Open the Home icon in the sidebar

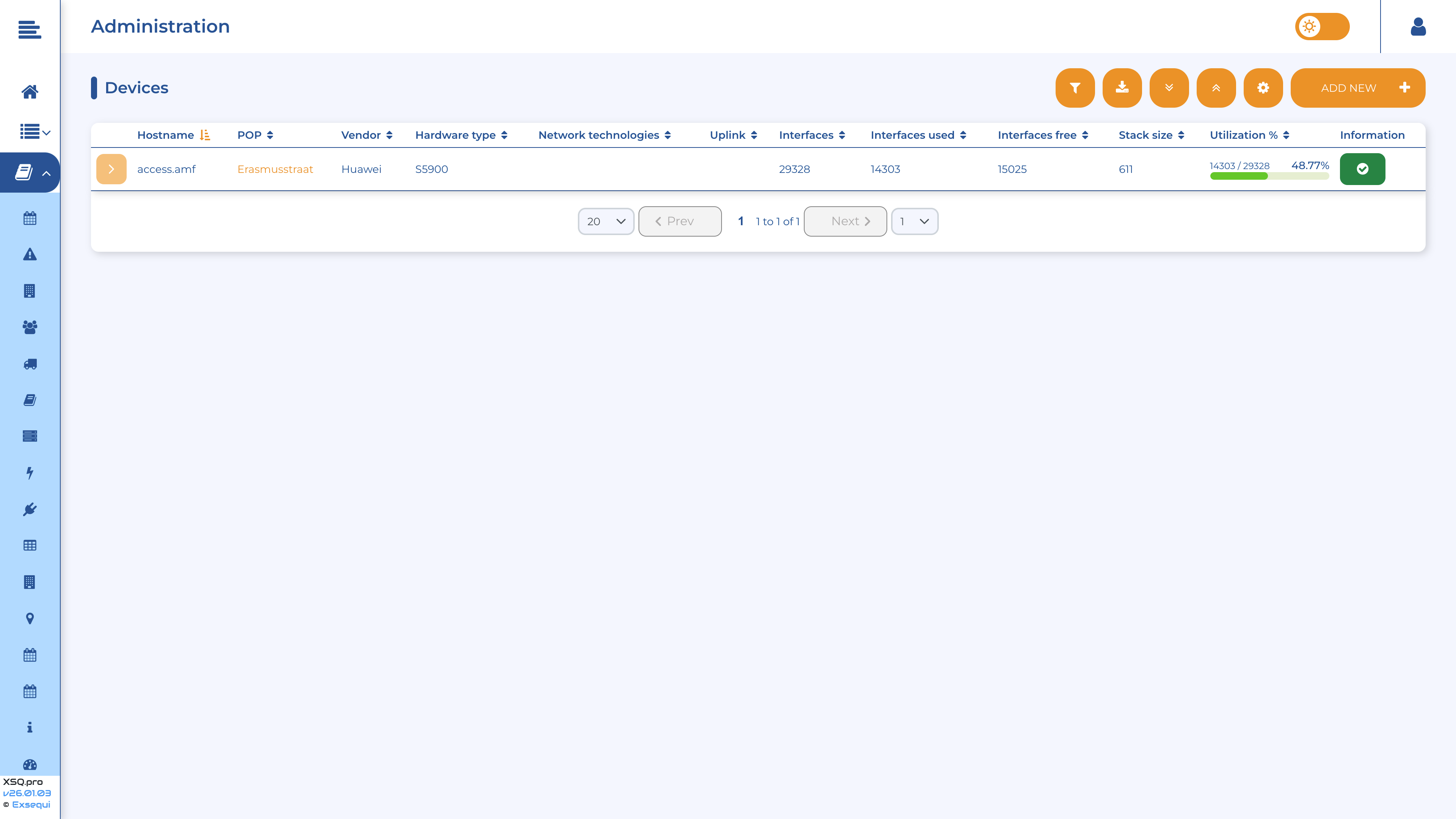click(30, 92)
